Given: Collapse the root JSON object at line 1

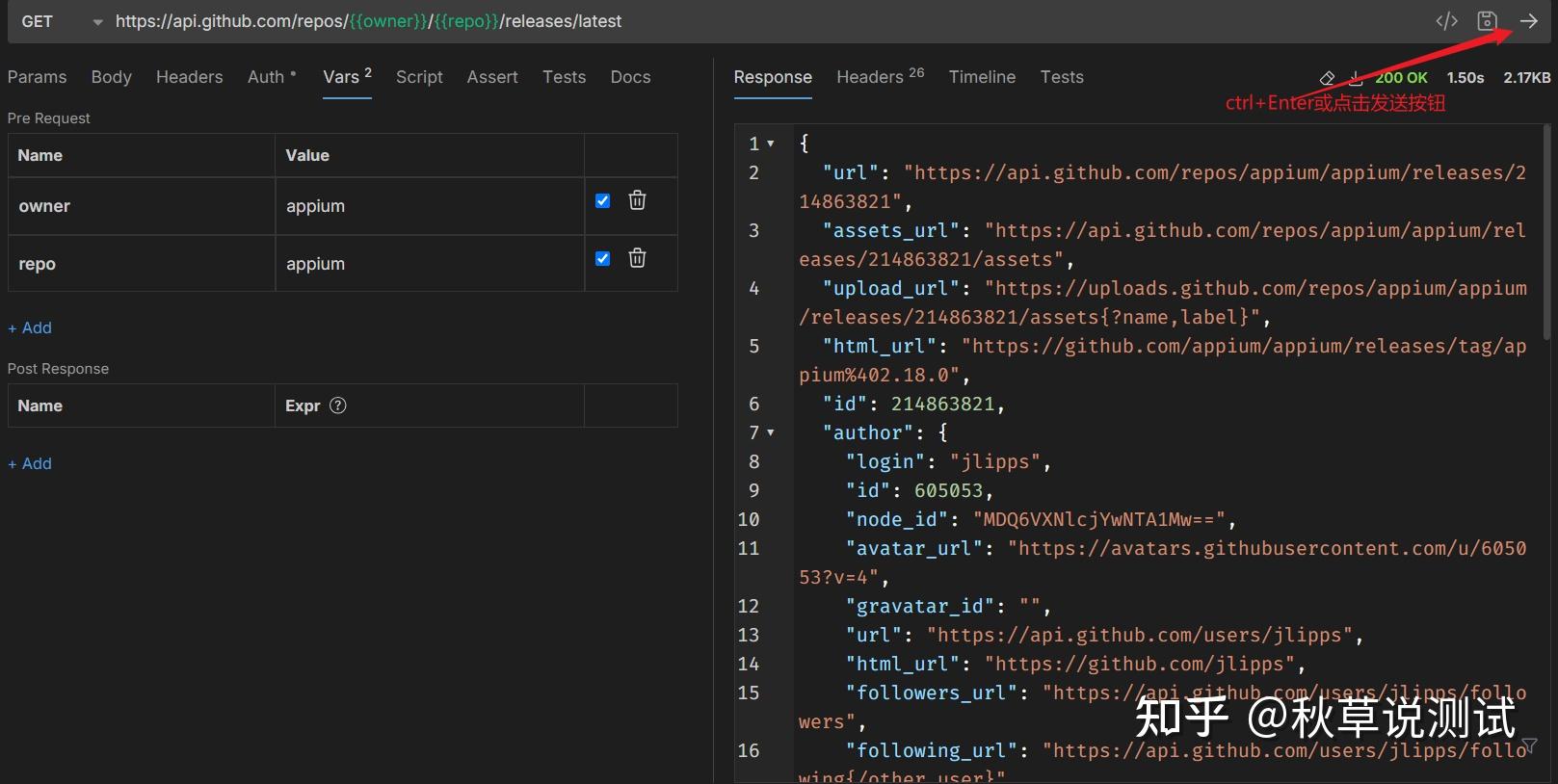Looking at the screenshot, I should [771, 144].
